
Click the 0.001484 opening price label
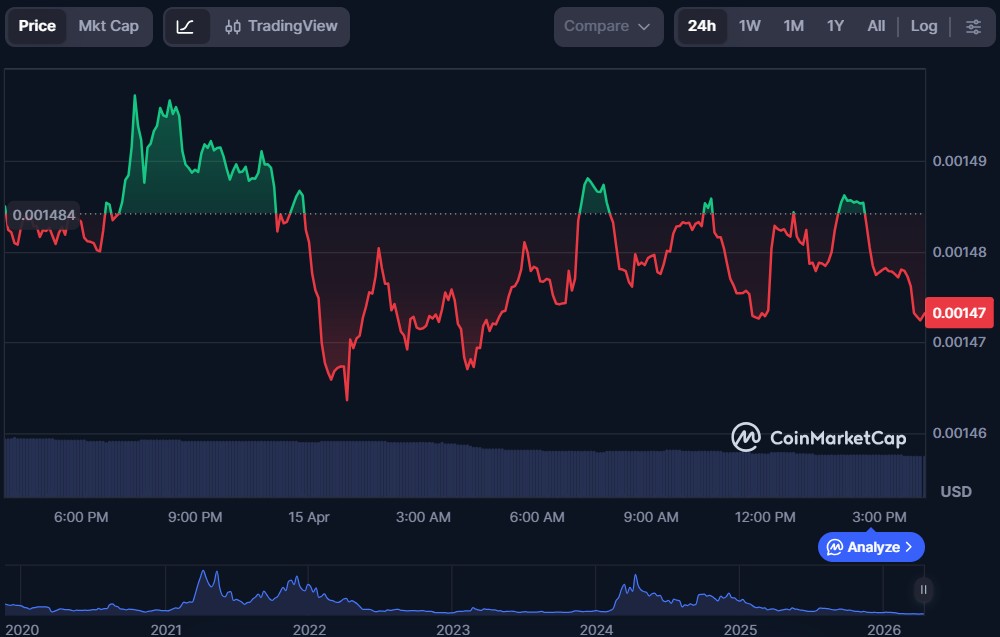(44, 215)
